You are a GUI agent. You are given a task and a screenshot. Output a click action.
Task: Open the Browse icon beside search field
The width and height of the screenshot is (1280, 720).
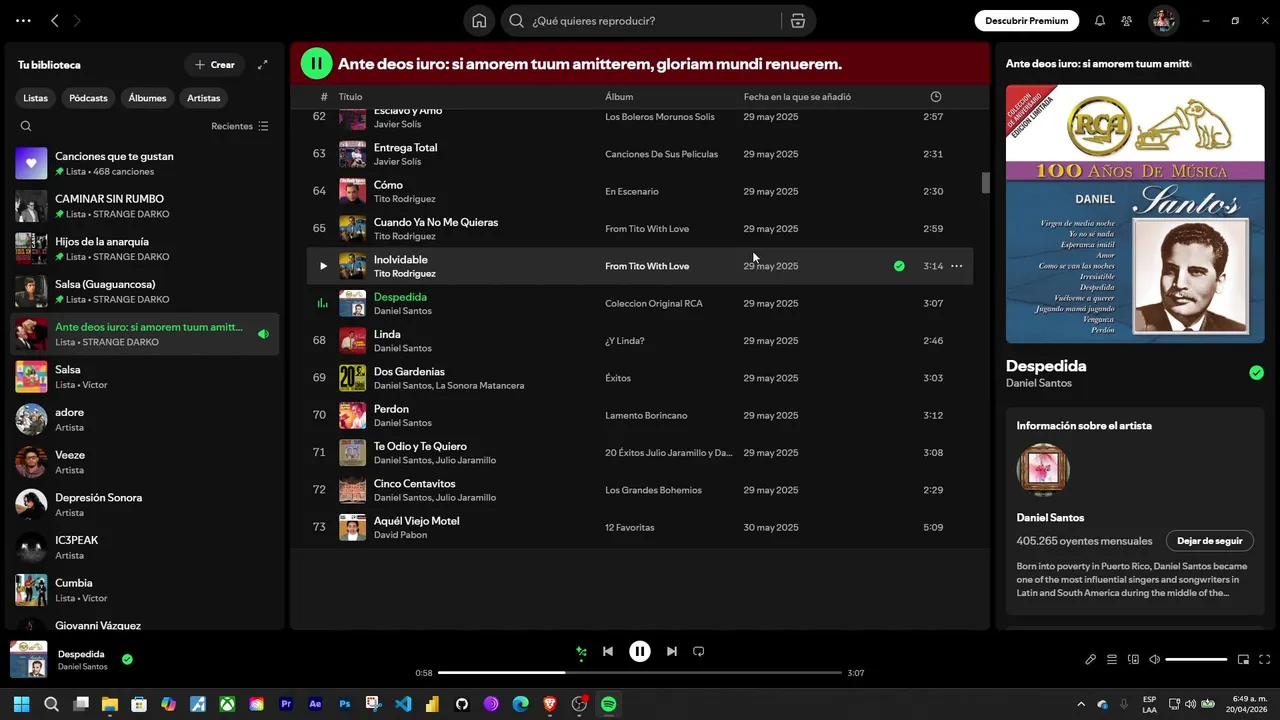[797, 21]
